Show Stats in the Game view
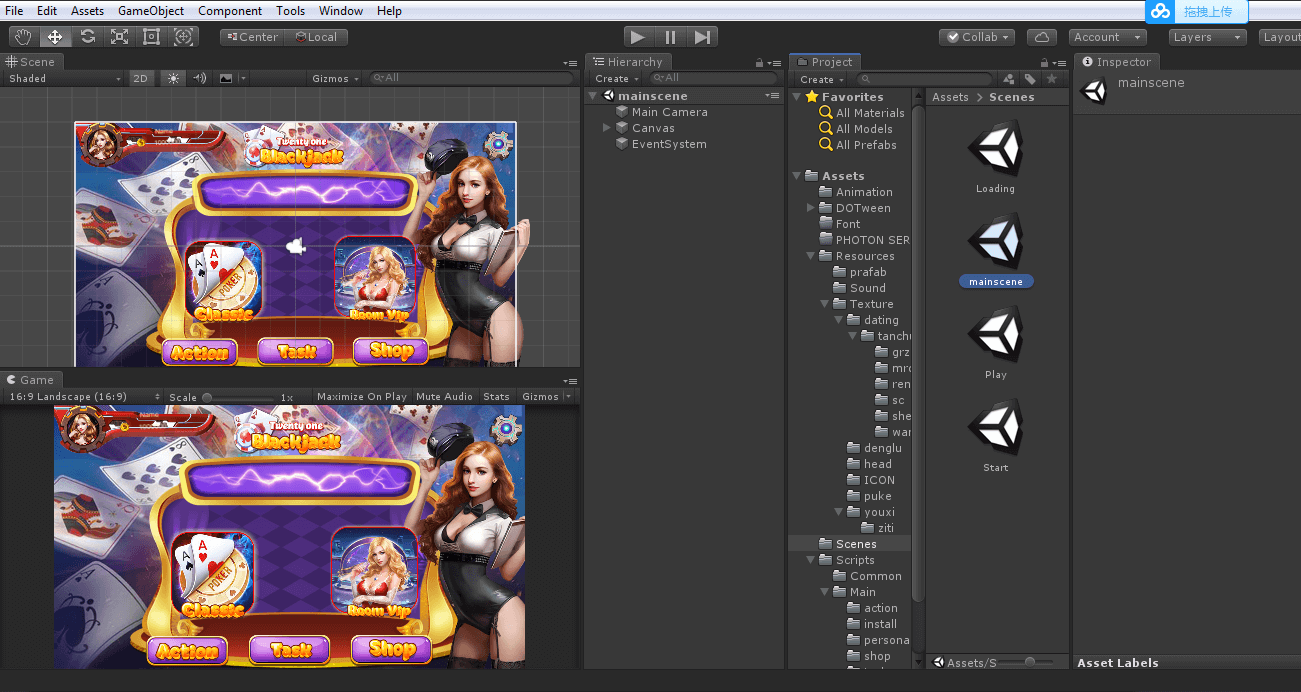Viewport: 1301px width, 692px height. [x=497, y=397]
